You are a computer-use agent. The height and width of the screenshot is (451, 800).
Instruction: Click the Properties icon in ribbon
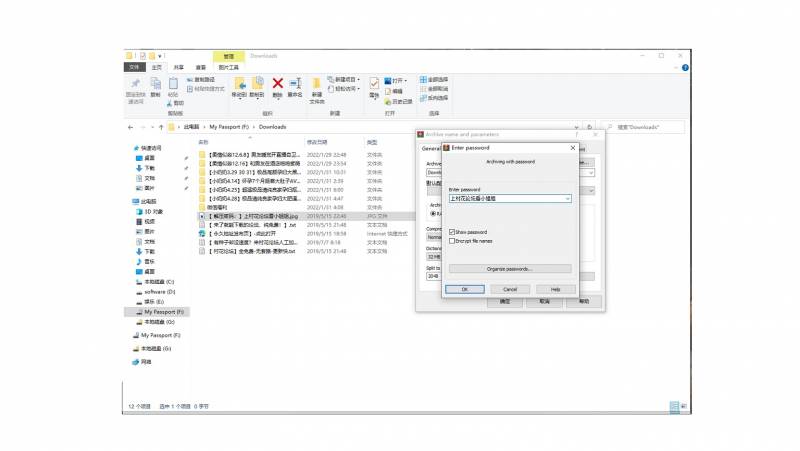[374, 86]
